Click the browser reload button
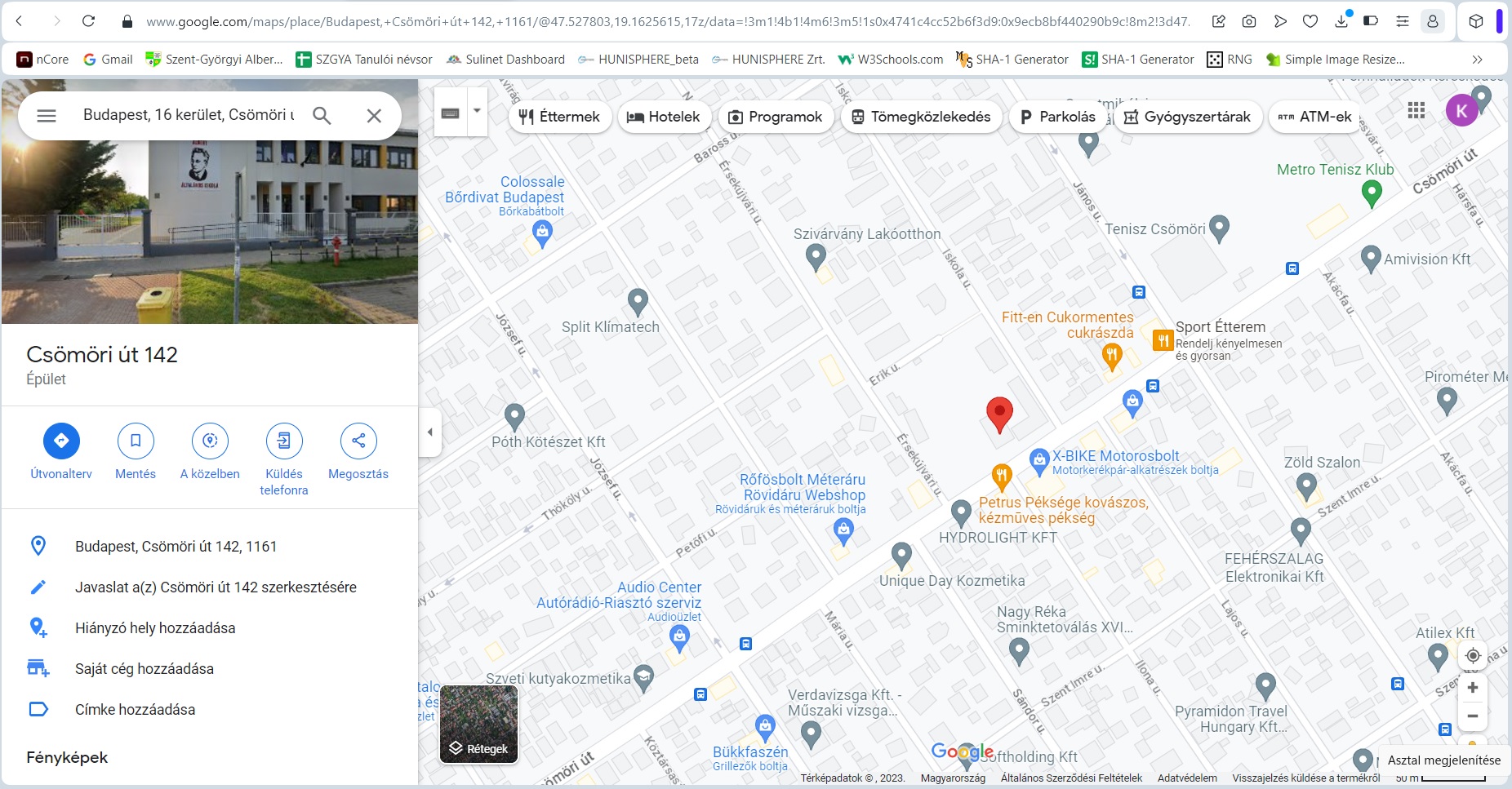This screenshot has width=1512, height=789. [88, 21]
